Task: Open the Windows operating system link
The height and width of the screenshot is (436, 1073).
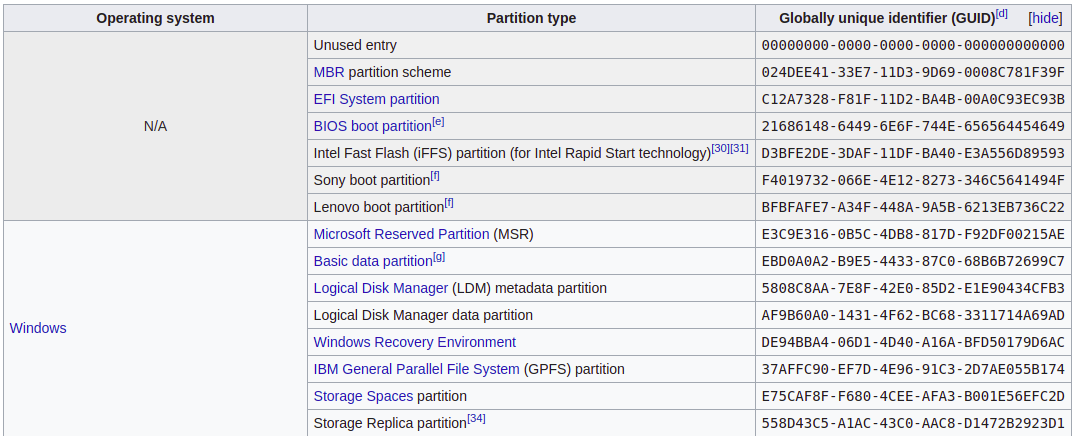Action: (38, 328)
